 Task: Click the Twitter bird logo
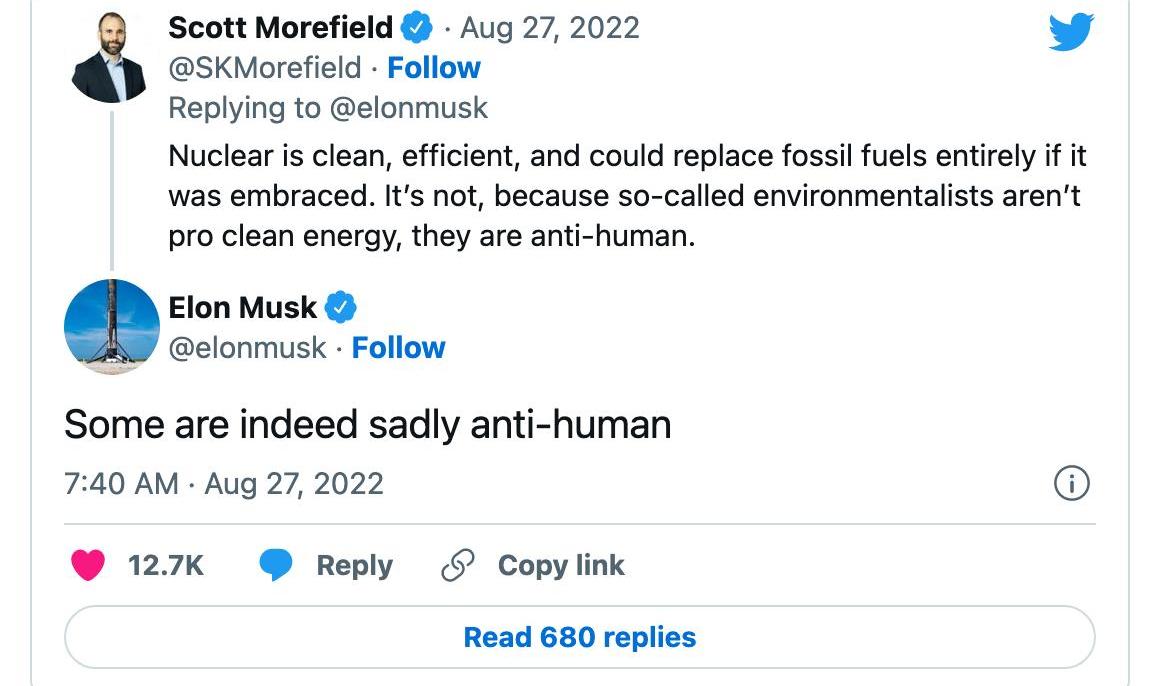click(1070, 31)
